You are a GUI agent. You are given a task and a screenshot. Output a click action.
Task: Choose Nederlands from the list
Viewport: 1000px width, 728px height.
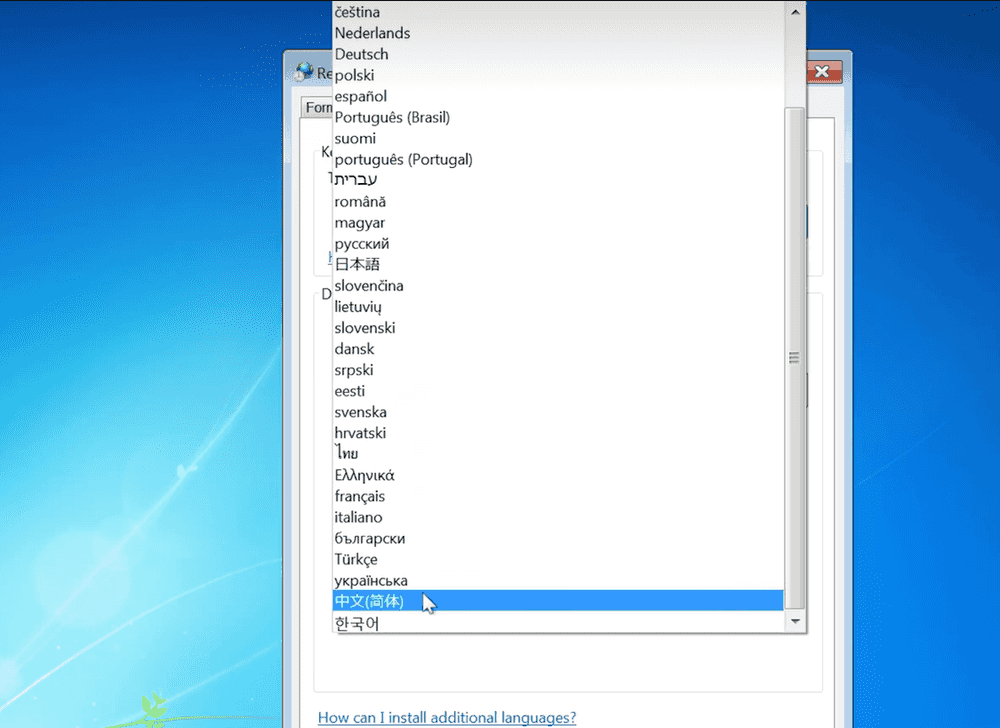[x=372, y=33]
